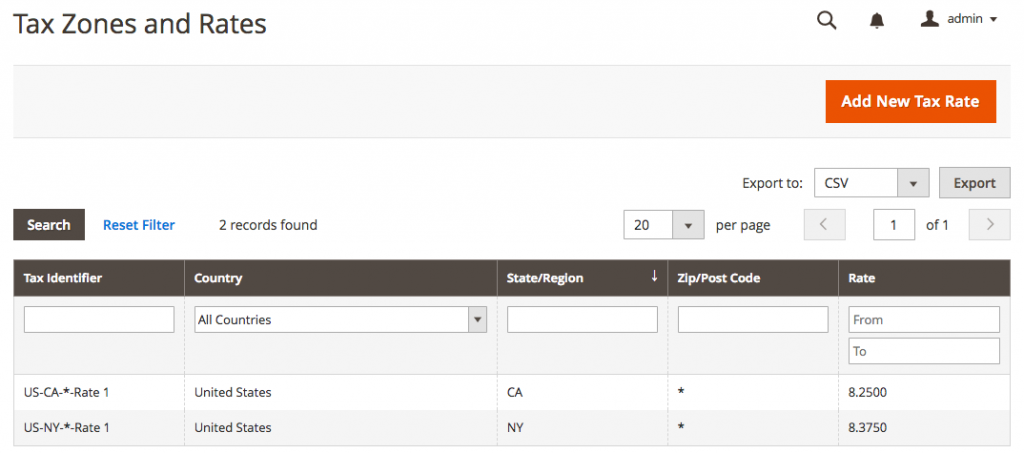Screen dimensions: 1024x453
Task: Click the Zip/Post Code filter field
Action: click(x=753, y=320)
